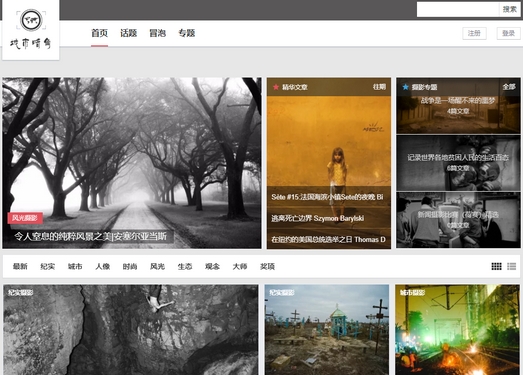Select the 人像 category filter
Screen dimensions: 523x375
pos(102,266)
